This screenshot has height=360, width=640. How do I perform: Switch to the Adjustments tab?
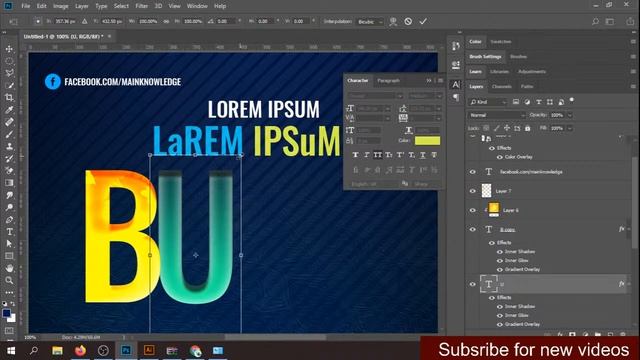pyautogui.click(x=532, y=71)
